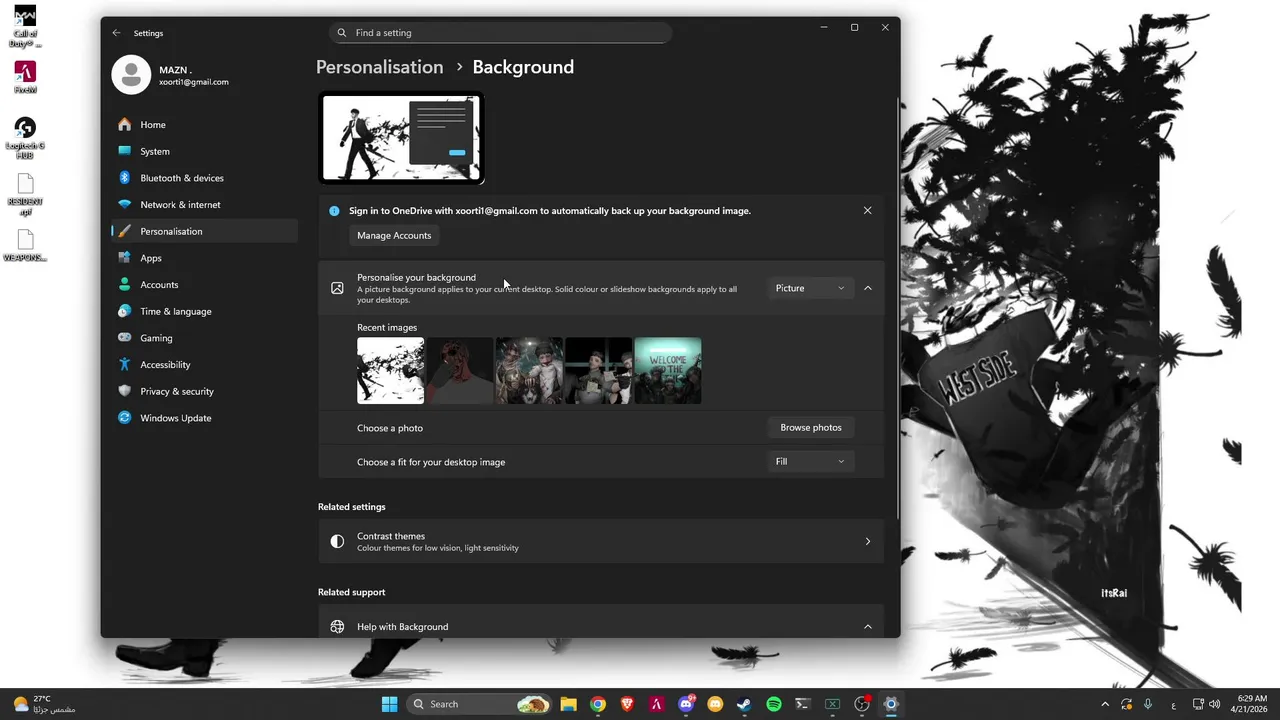
Task: Open Accessibility settings category
Action: click(204, 365)
